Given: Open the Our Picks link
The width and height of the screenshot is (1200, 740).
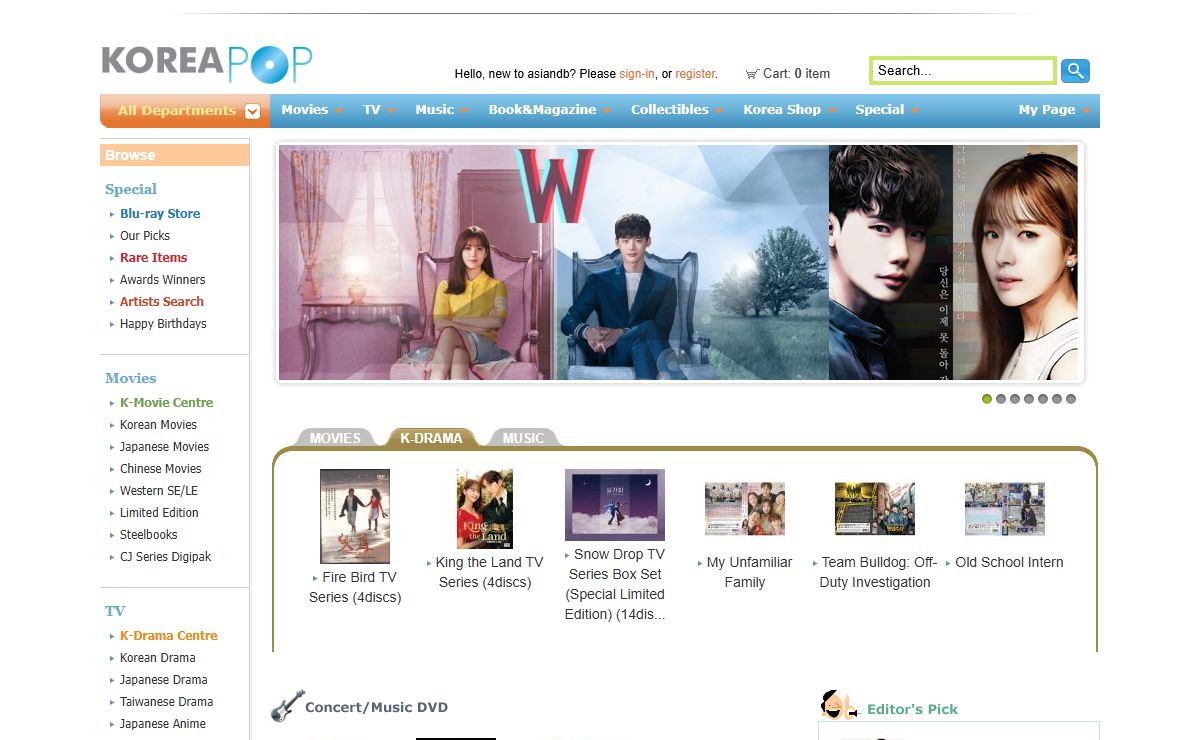Looking at the screenshot, I should (145, 236).
